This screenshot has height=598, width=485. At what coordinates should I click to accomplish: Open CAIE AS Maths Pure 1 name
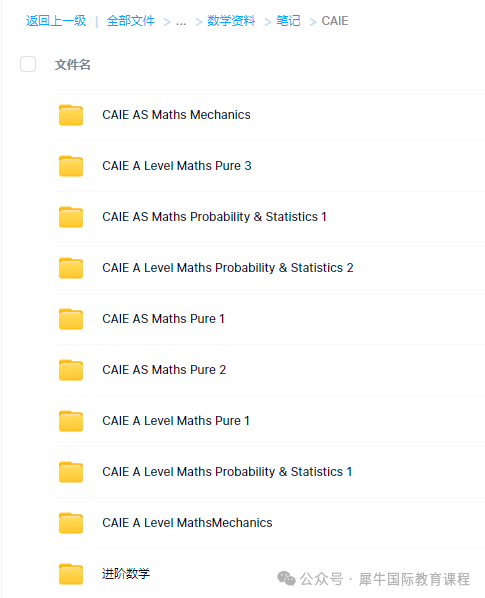(x=163, y=319)
